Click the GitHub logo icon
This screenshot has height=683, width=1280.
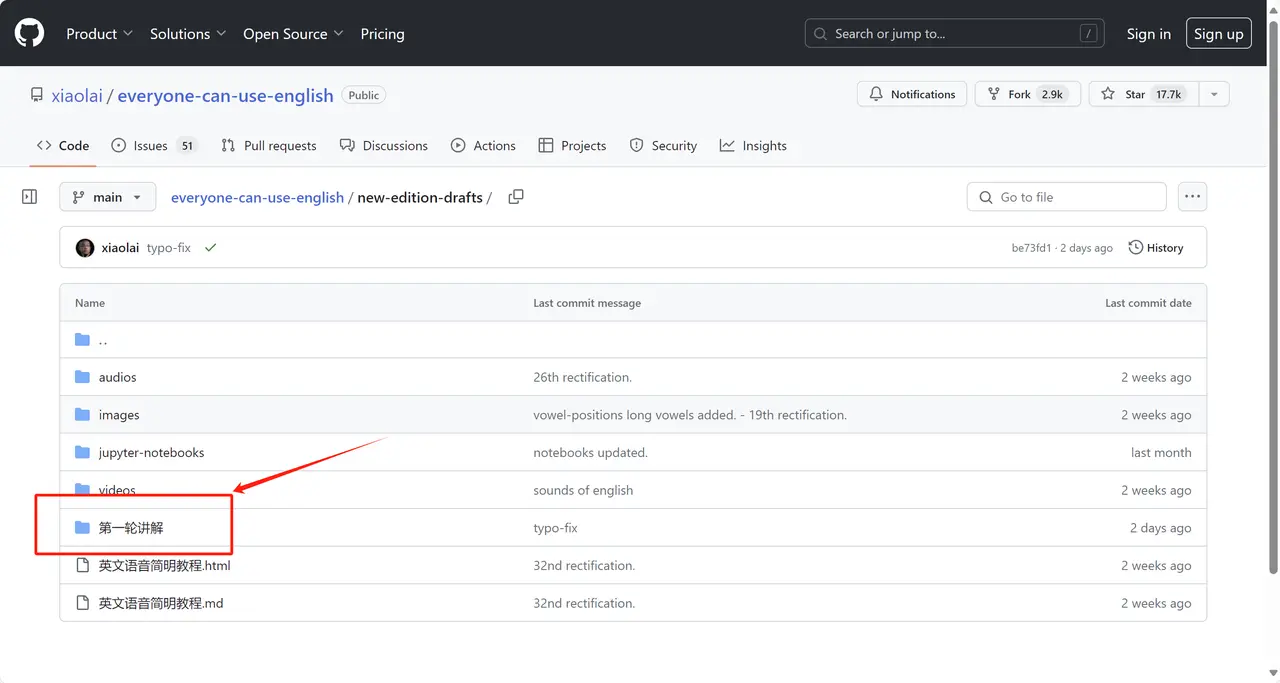click(x=30, y=33)
